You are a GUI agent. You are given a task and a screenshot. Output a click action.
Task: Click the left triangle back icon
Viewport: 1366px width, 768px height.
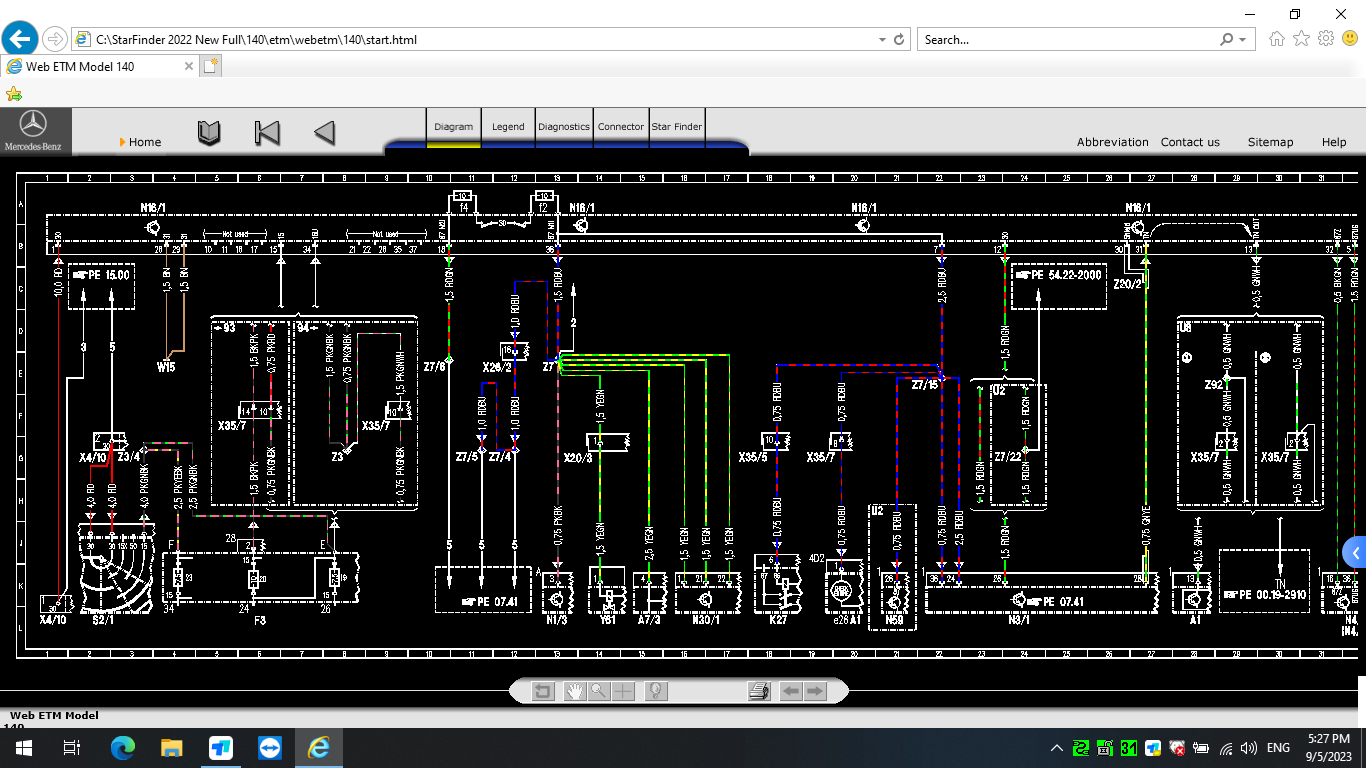(x=324, y=133)
